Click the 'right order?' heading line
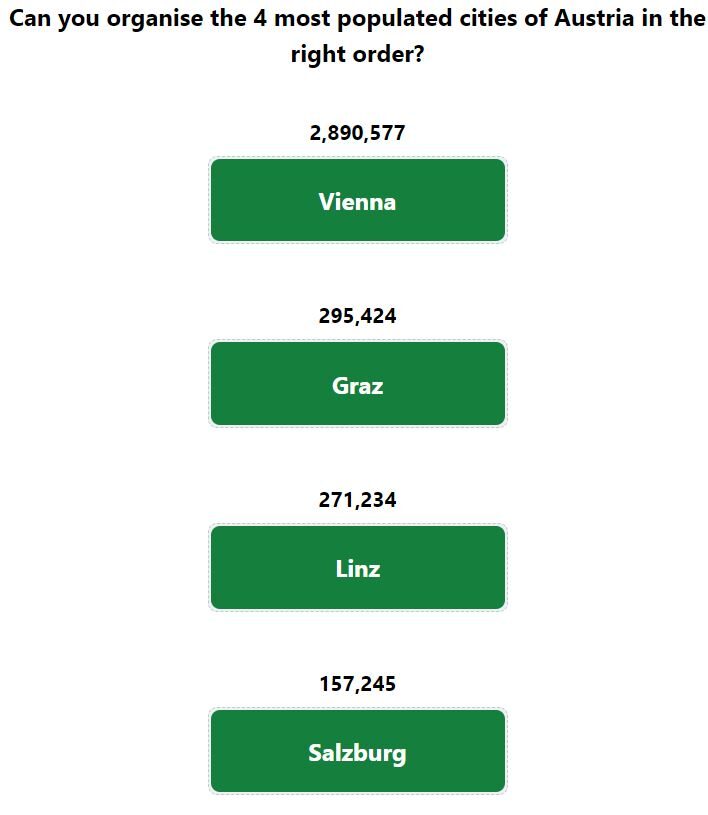The width and height of the screenshot is (708, 815). (x=358, y=54)
